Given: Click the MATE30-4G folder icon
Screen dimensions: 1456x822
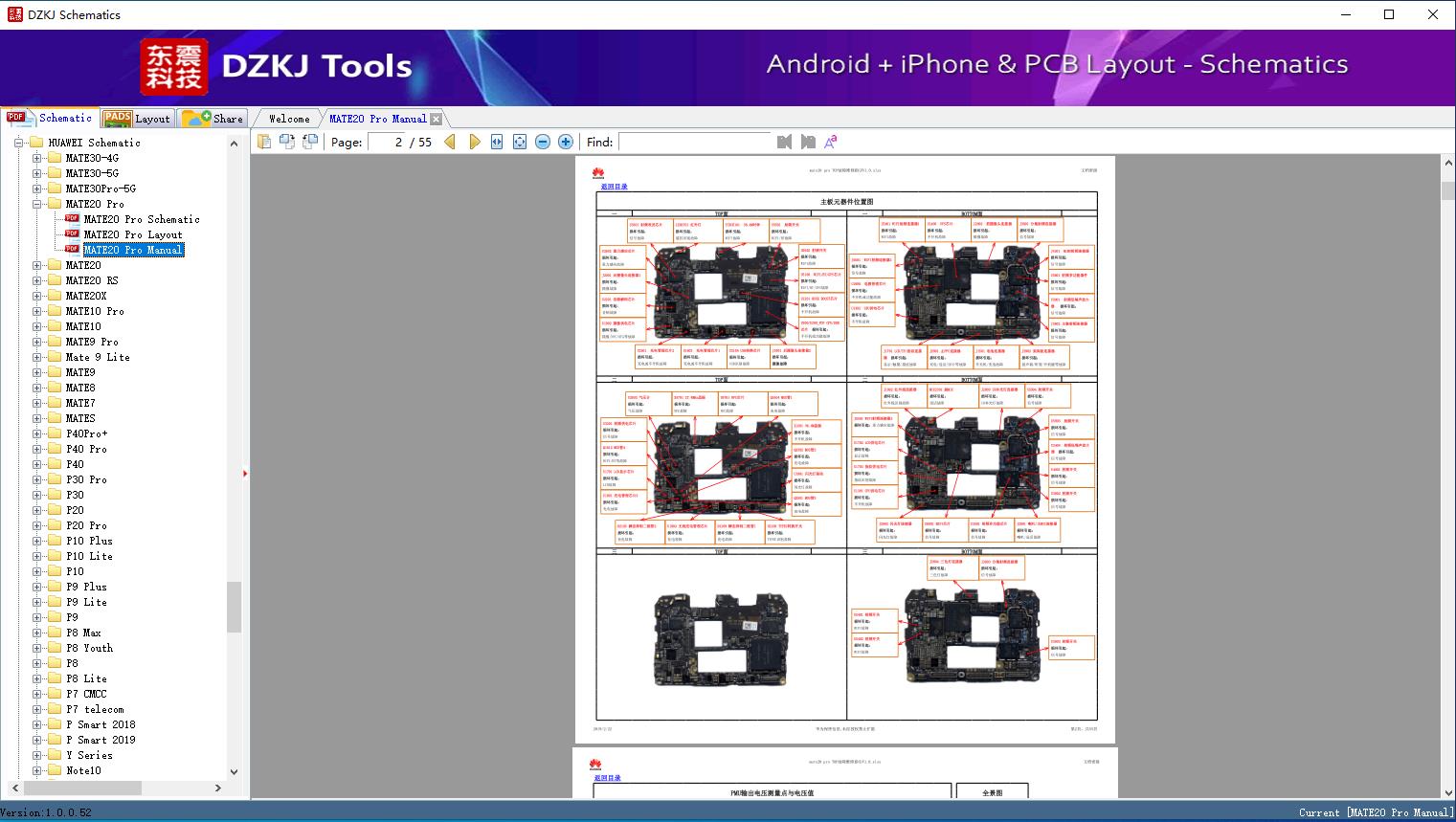Looking at the screenshot, I should coord(55,158).
